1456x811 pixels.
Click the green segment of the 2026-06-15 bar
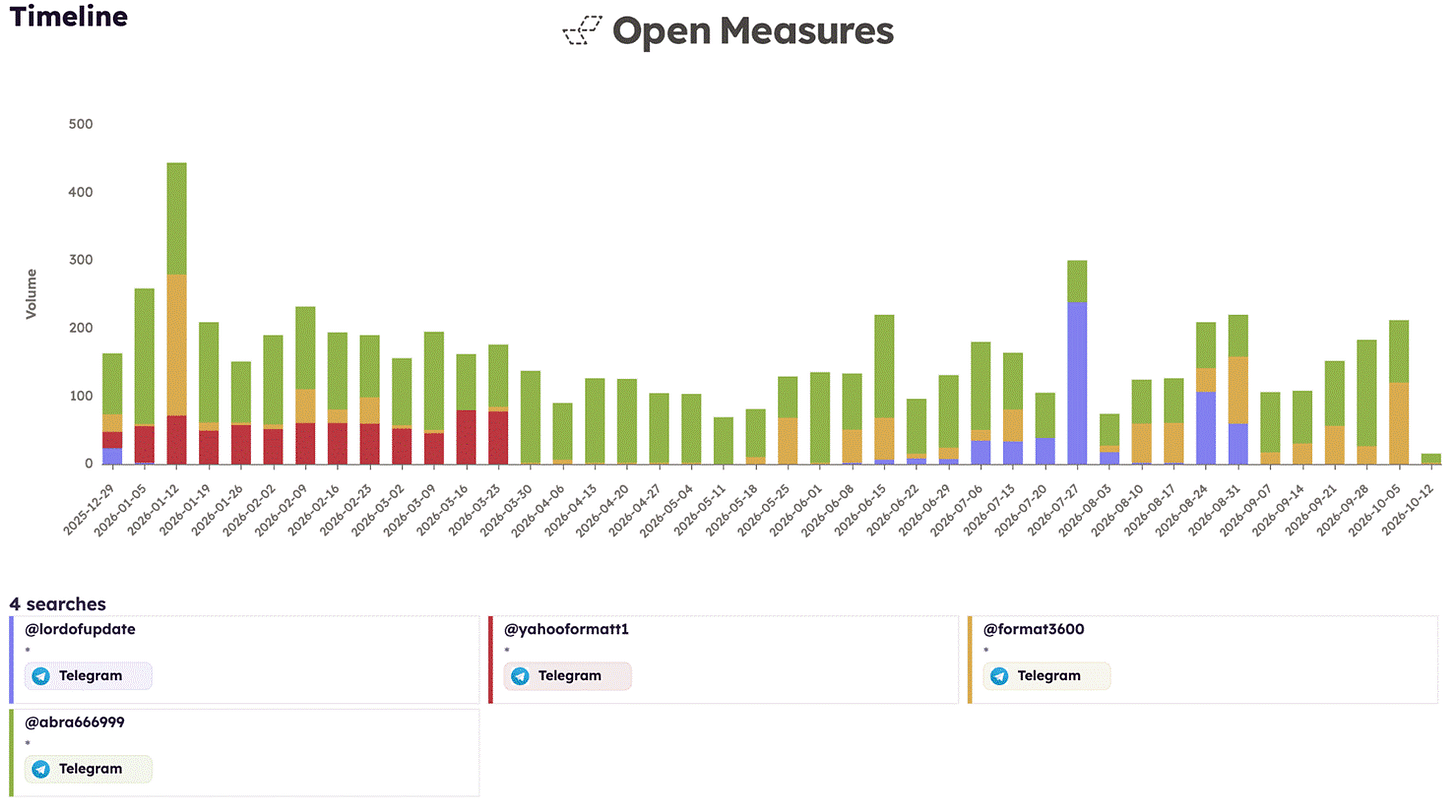tap(884, 367)
